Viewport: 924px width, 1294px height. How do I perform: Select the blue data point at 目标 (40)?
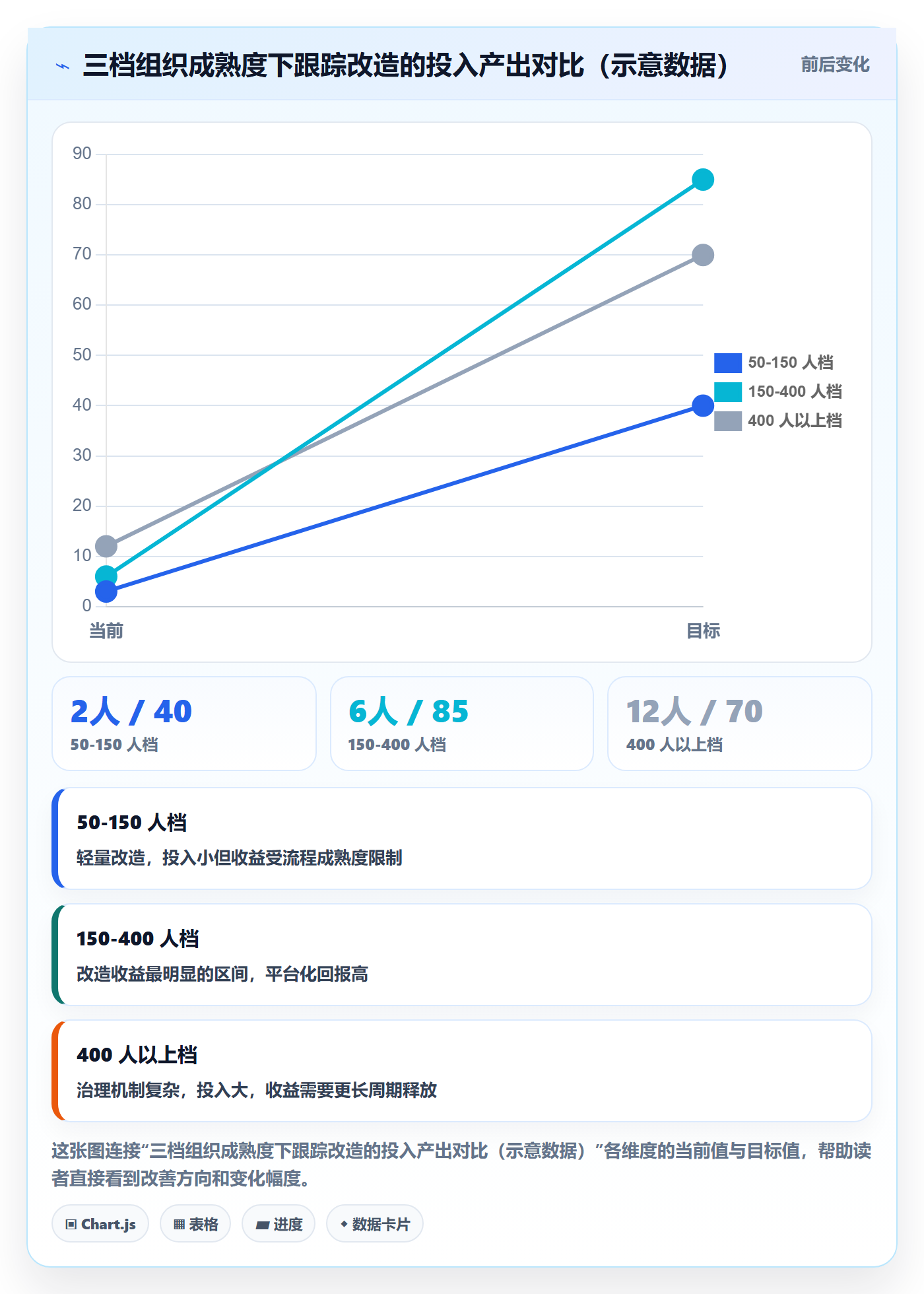point(703,405)
